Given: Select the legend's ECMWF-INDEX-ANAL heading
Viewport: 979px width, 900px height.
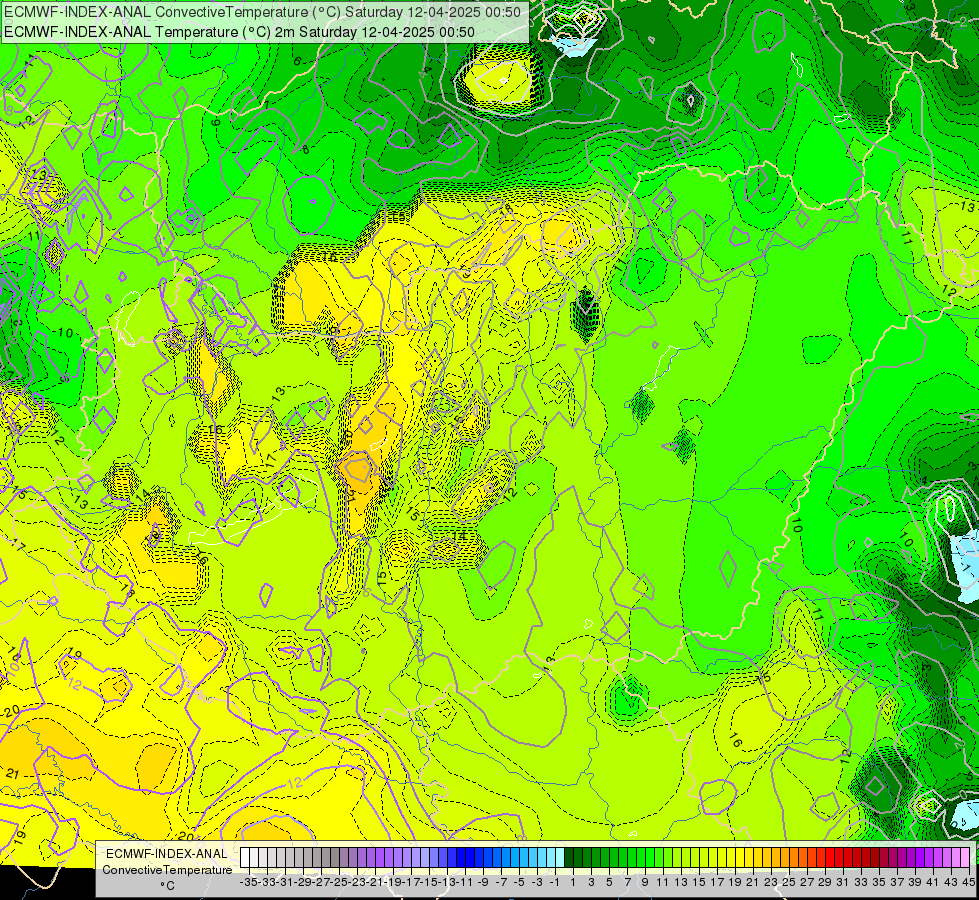Looking at the screenshot, I should (167, 853).
